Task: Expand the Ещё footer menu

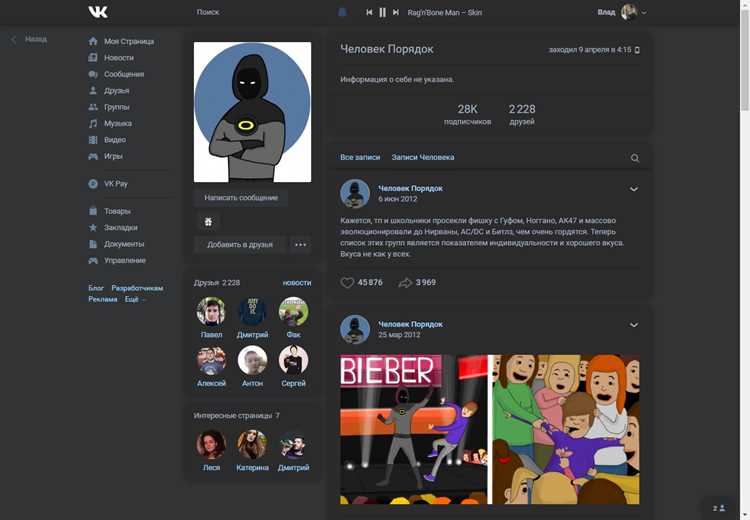Action: click(x=134, y=299)
